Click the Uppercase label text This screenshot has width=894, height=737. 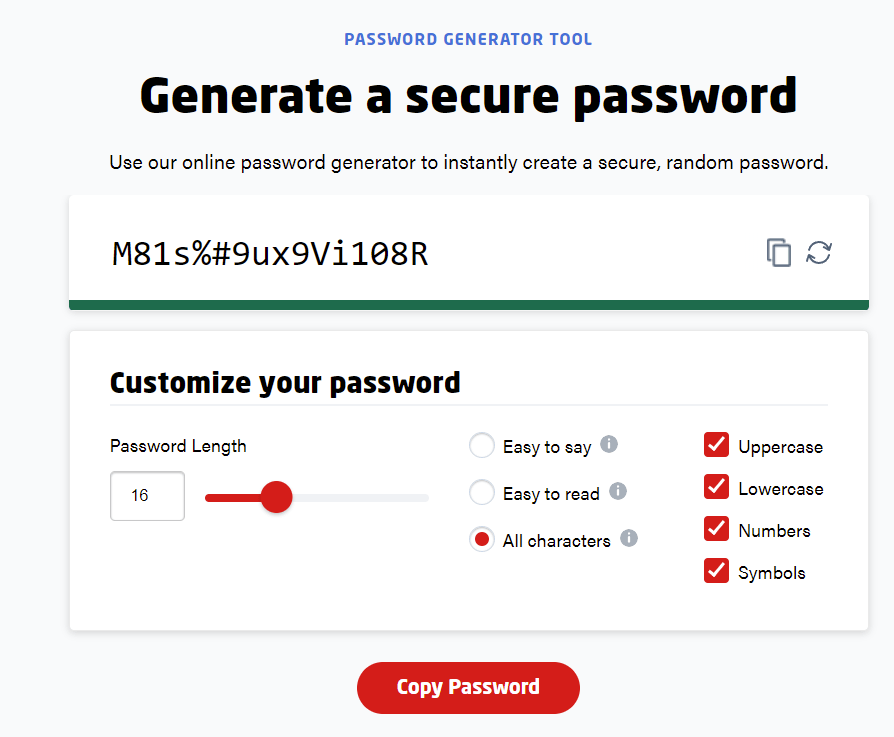tap(781, 447)
